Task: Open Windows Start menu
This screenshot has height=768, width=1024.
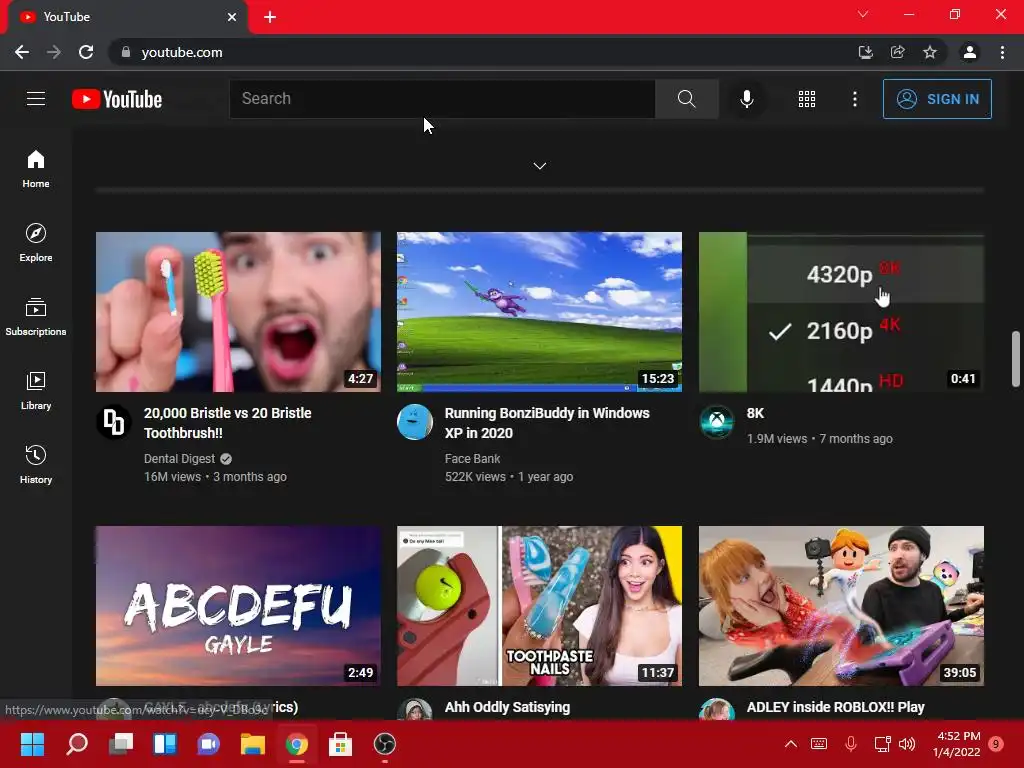Action: (32, 744)
